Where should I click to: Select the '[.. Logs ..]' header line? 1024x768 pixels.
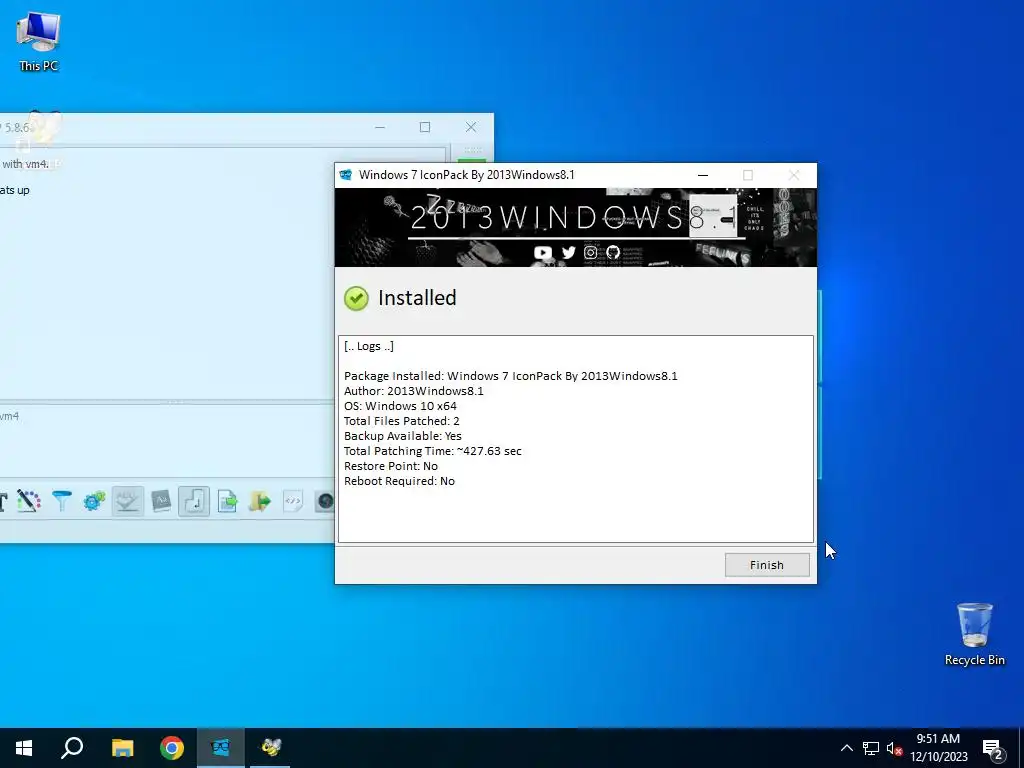(369, 346)
